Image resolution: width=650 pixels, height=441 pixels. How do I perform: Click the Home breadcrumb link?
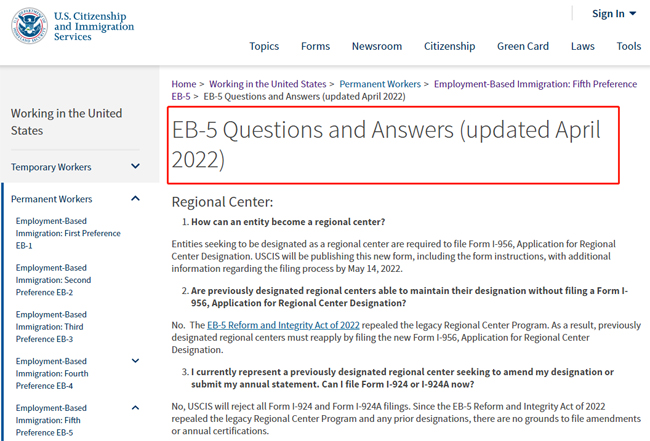coord(184,84)
